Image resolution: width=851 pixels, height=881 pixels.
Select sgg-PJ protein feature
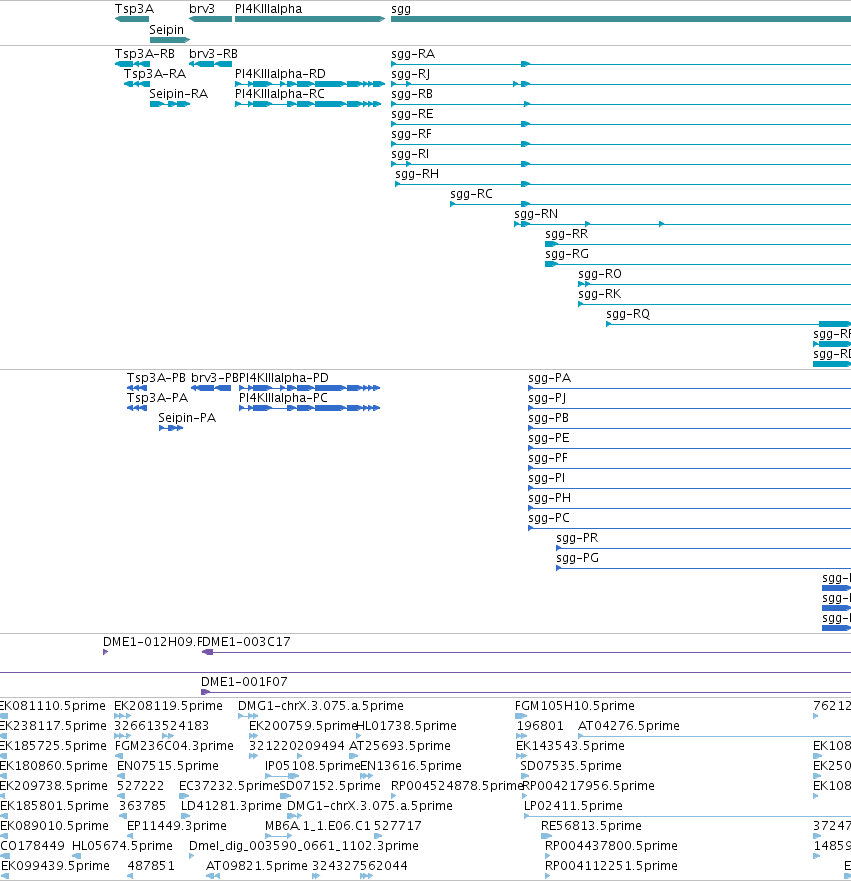click(x=689, y=408)
